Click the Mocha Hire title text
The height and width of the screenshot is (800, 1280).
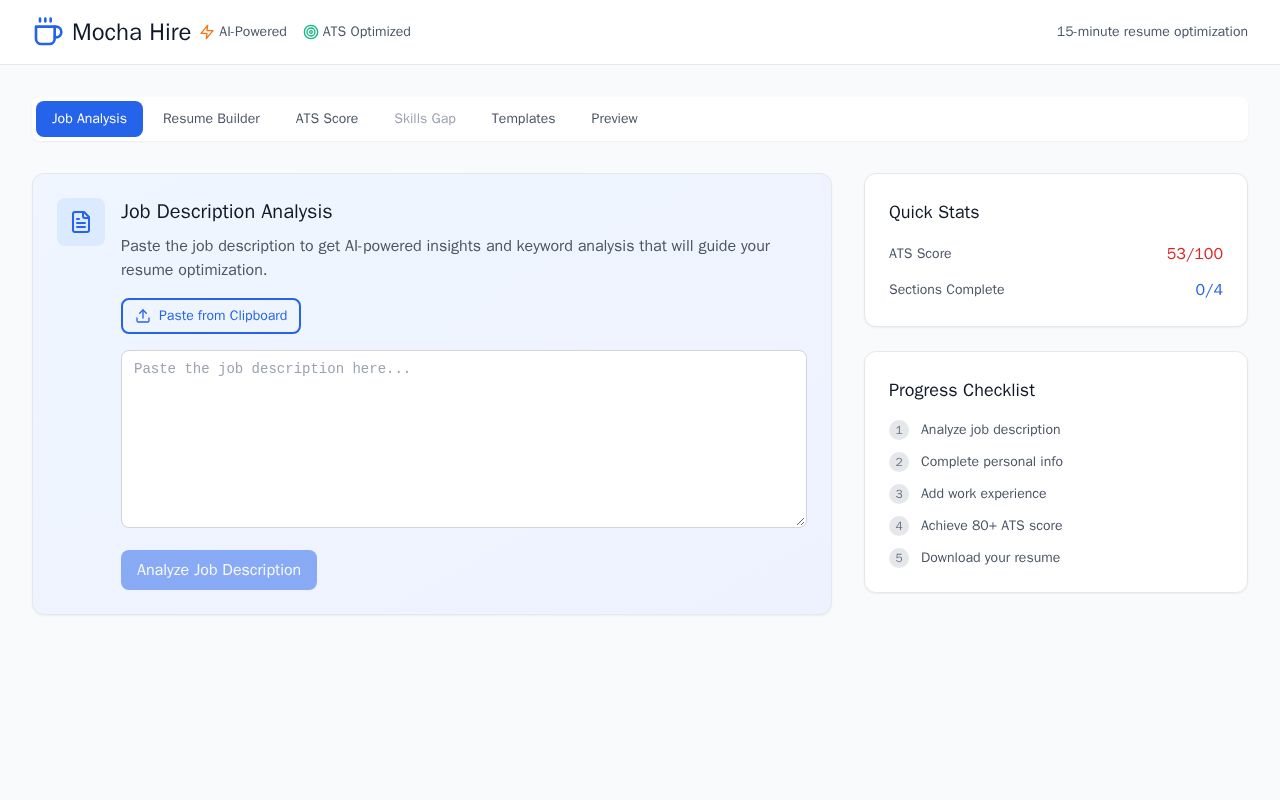(x=131, y=32)
